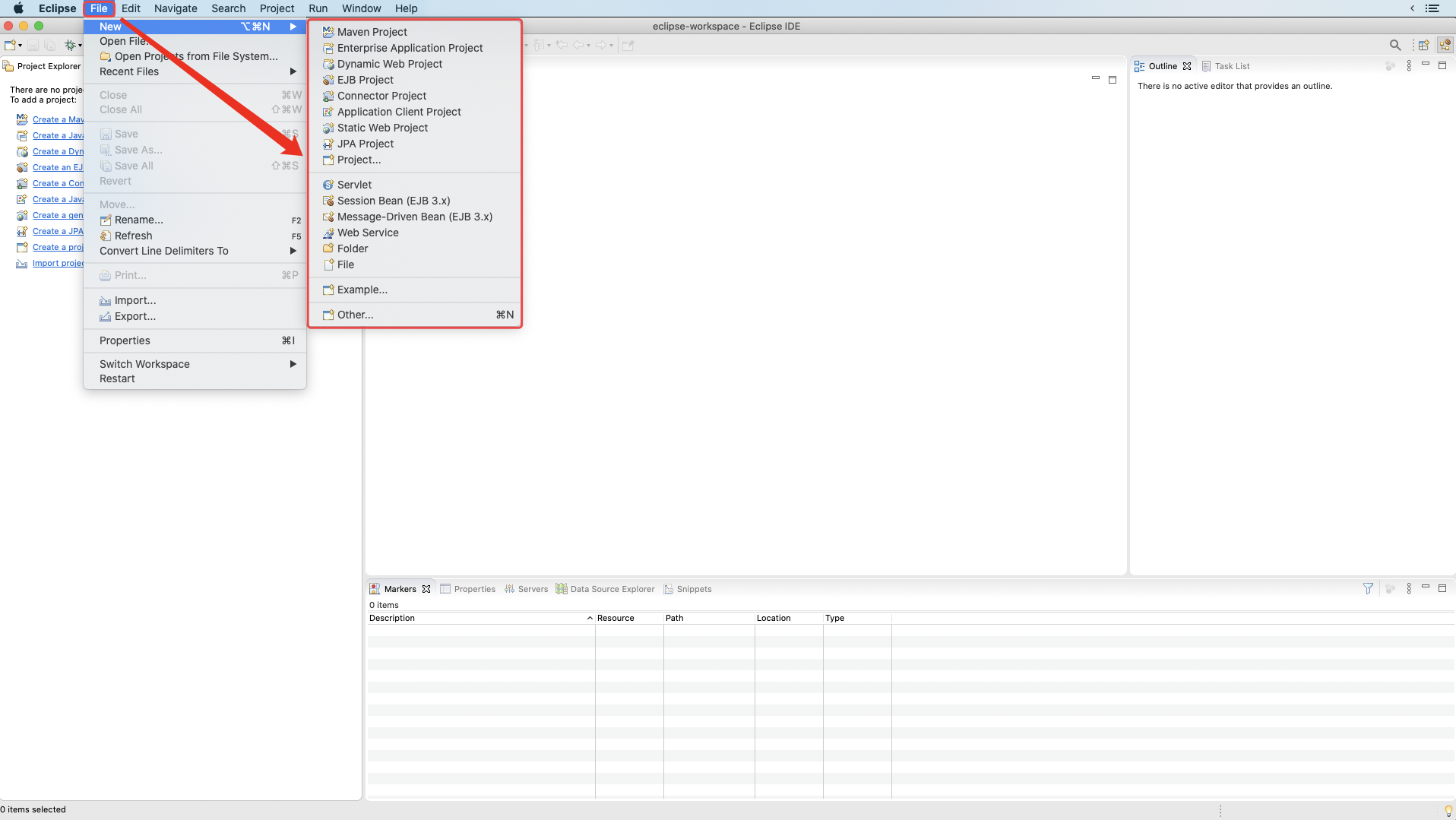The height and width of the screenshot is (820, 1456).
Task: Open the Project menu
Action: tap(277, 8)
